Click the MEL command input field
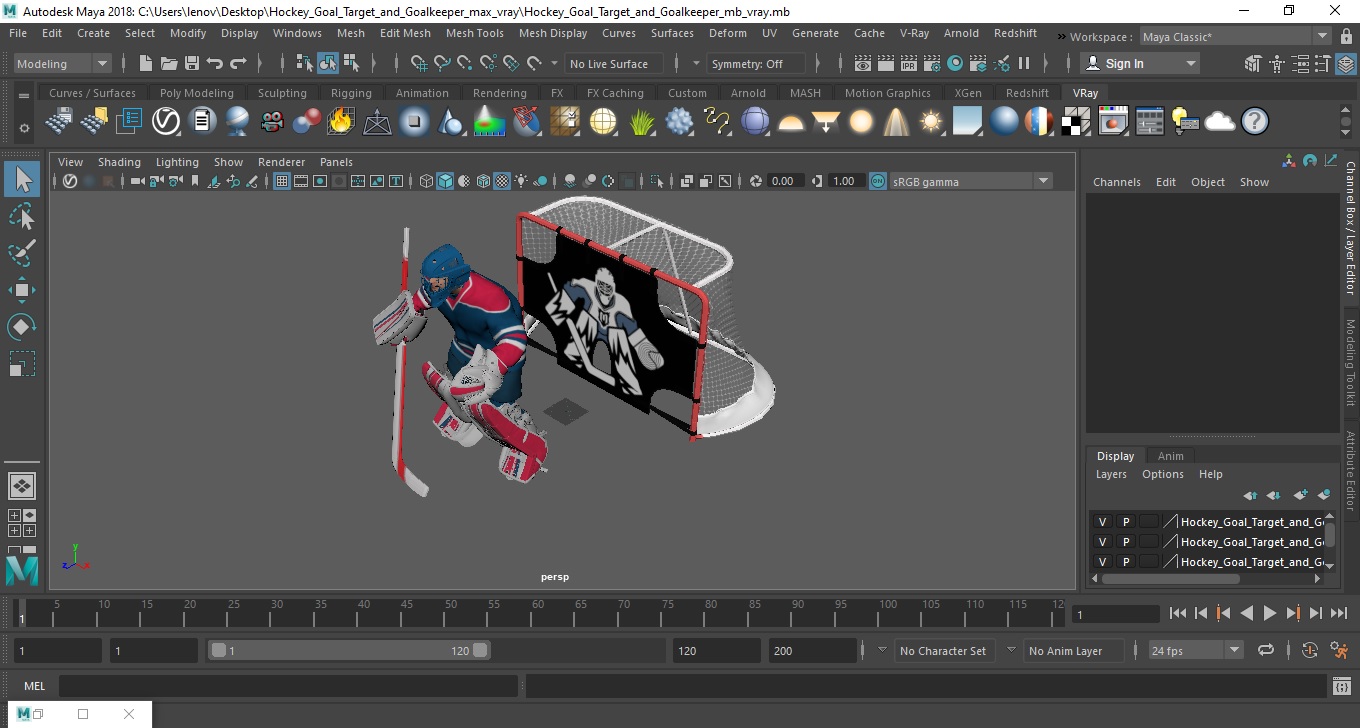The height and width of the screenshot is (728, 1360). 288,686
